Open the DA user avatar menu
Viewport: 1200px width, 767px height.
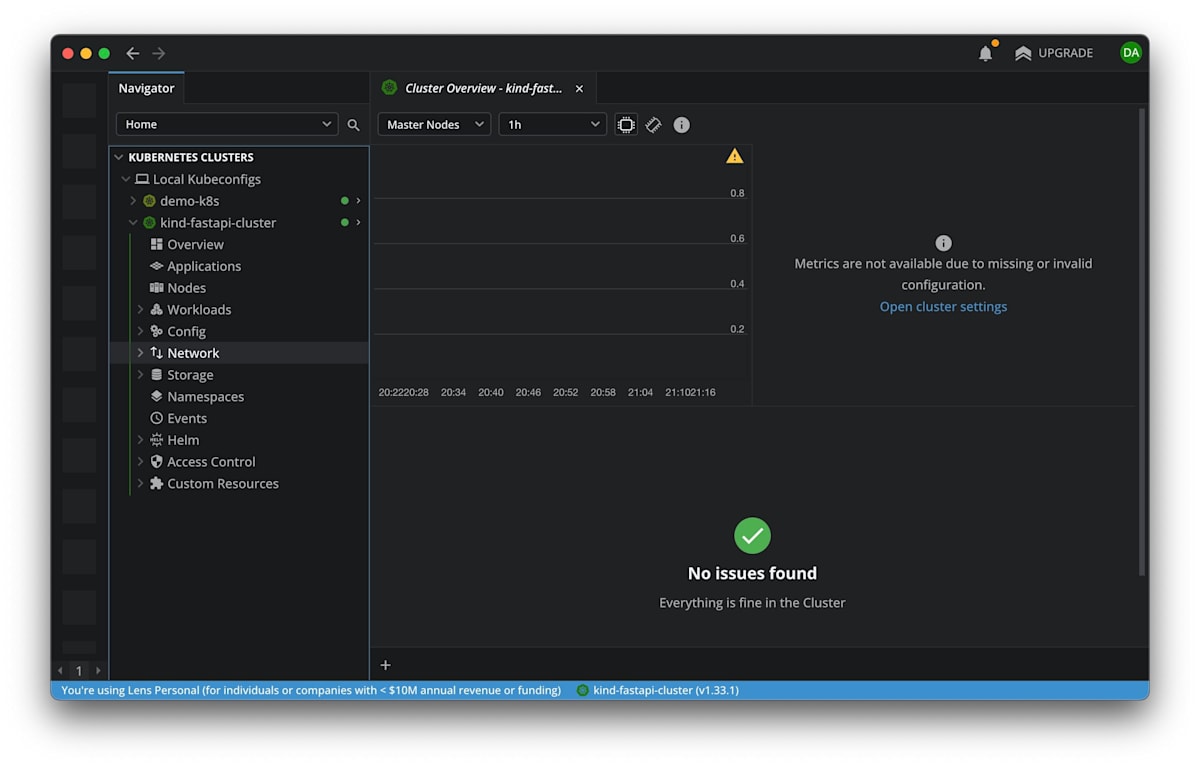(1130, 53)
